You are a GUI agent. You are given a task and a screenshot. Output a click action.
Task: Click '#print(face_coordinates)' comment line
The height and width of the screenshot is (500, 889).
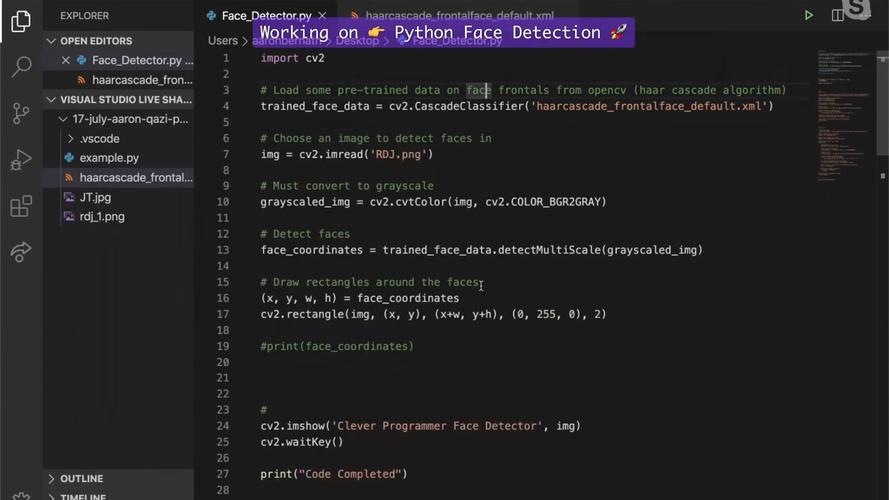(337, 346)
